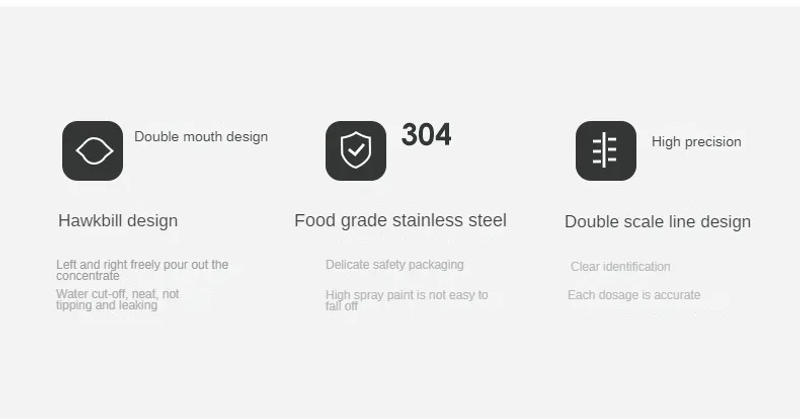Click the leaf-shaped double mouth icon
Viewport: 800px width, 419px height.
coord(92,151)
